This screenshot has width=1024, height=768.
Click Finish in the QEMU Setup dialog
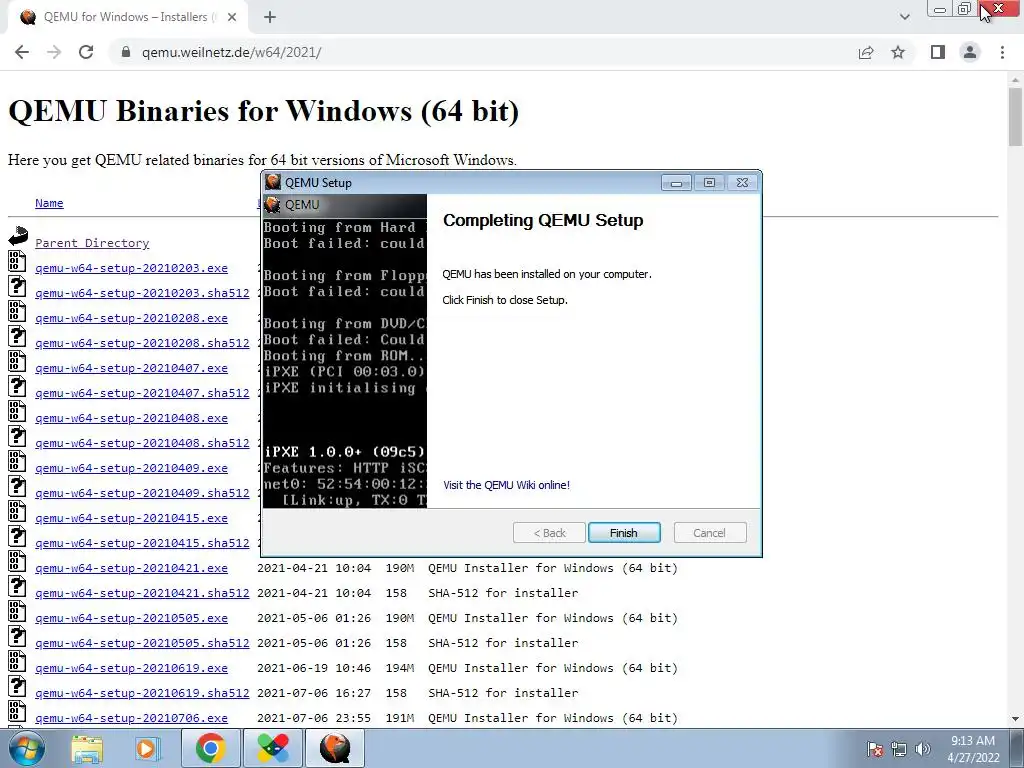coord(624,533)
